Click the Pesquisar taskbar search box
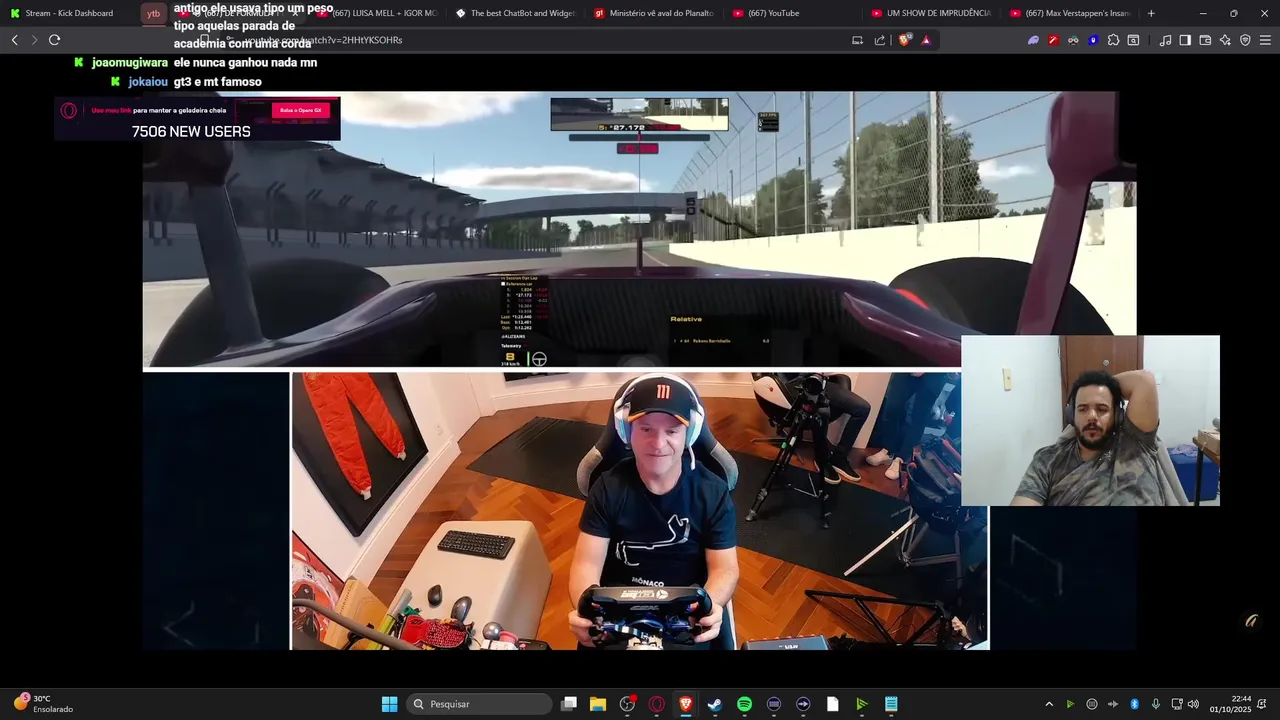Viewport: 1280px width, 720px height. [481, 704]
